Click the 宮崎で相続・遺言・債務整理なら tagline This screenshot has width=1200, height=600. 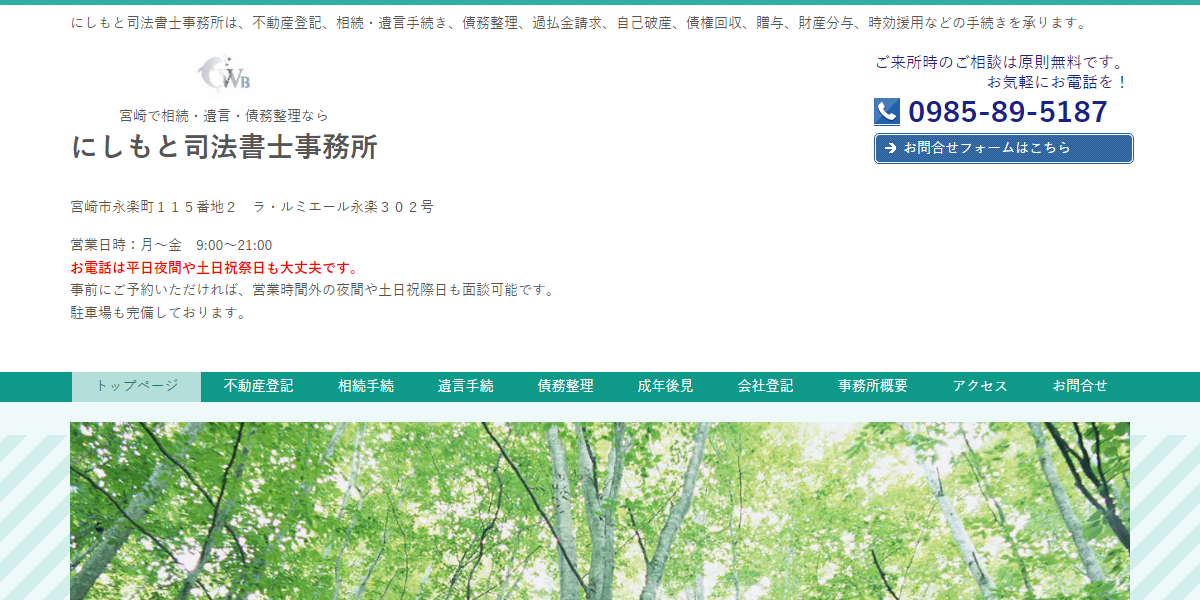pos(224,115)
